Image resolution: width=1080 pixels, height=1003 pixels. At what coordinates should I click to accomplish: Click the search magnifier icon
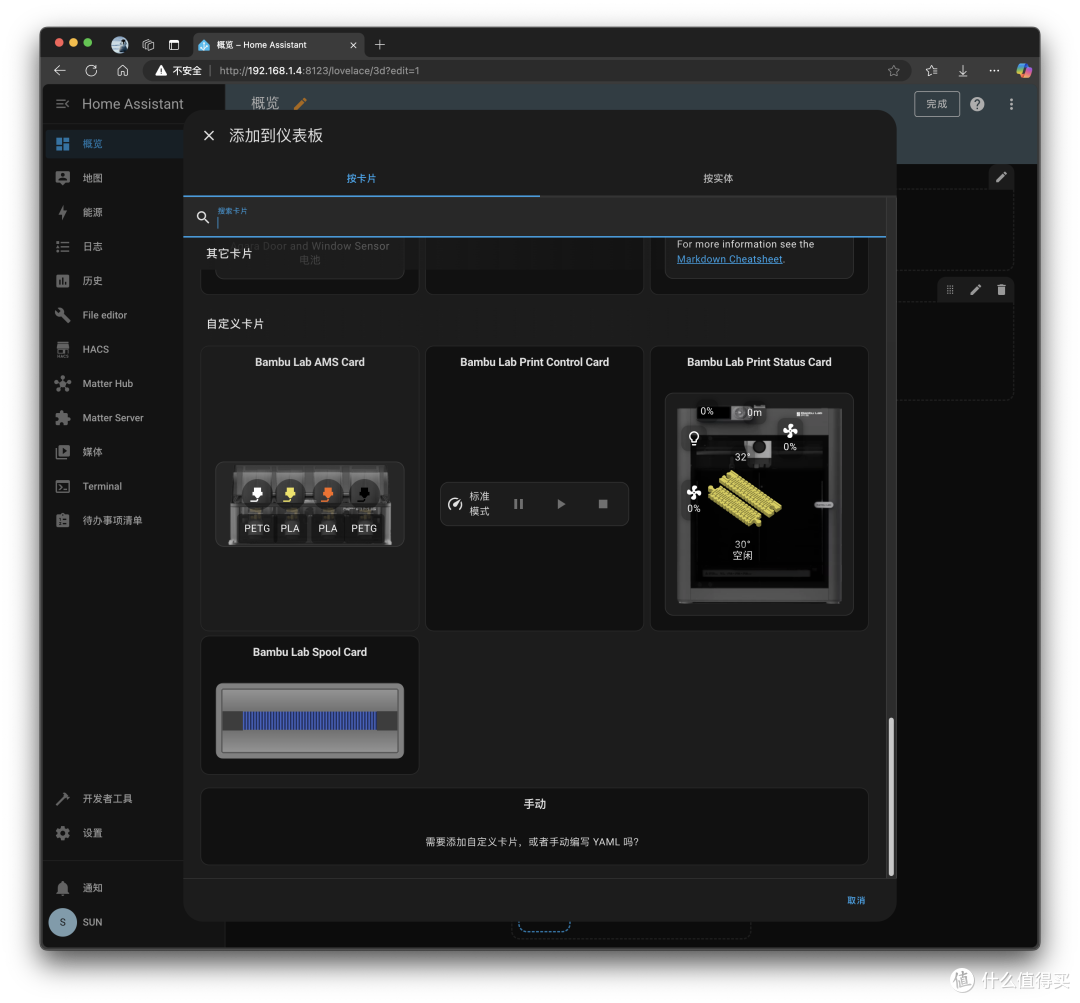click(x=202, y=217)
